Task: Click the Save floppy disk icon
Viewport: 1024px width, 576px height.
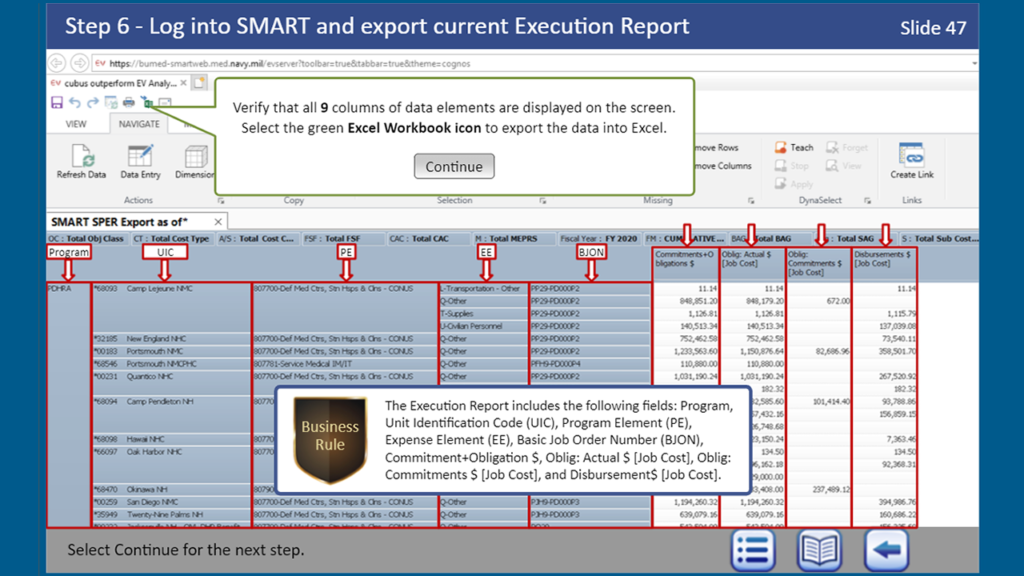Action: (57, 103)
